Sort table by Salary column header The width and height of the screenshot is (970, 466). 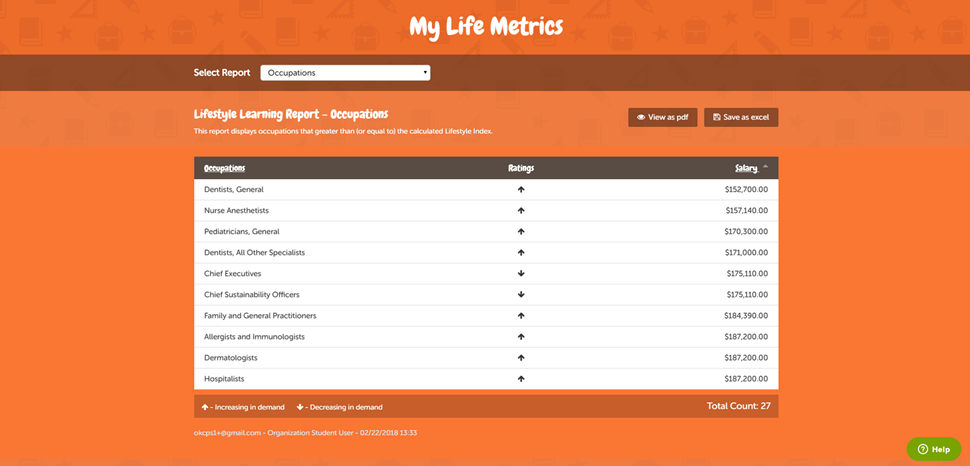pos(746,168)
